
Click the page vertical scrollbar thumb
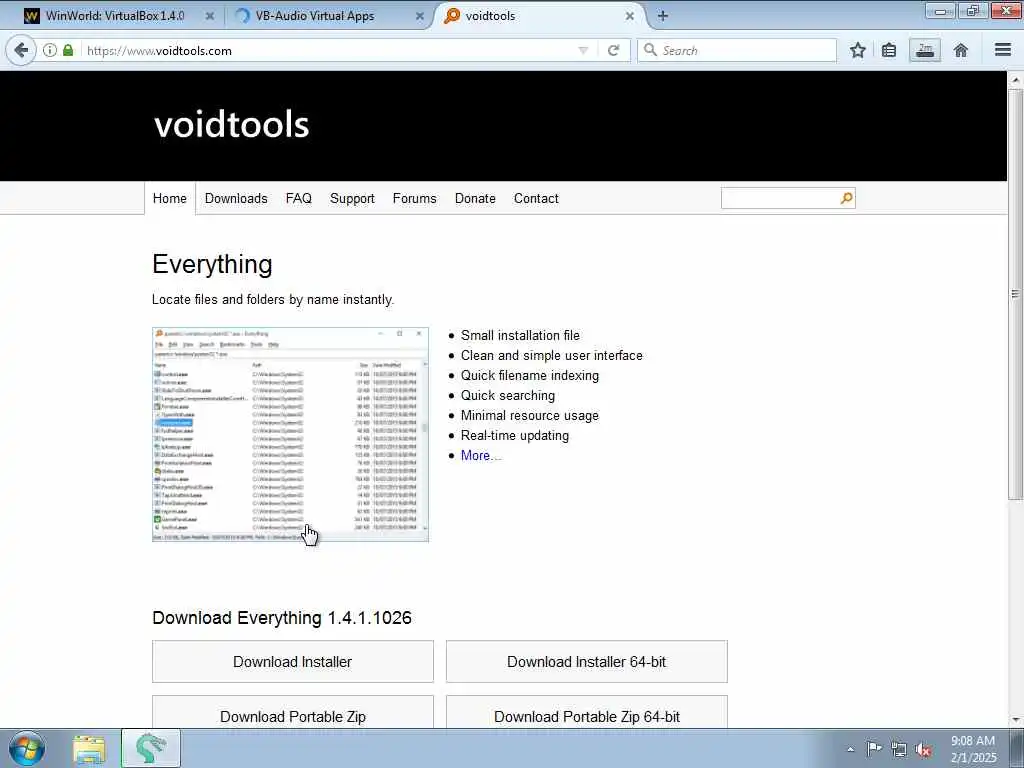[x=1016, y=294]
